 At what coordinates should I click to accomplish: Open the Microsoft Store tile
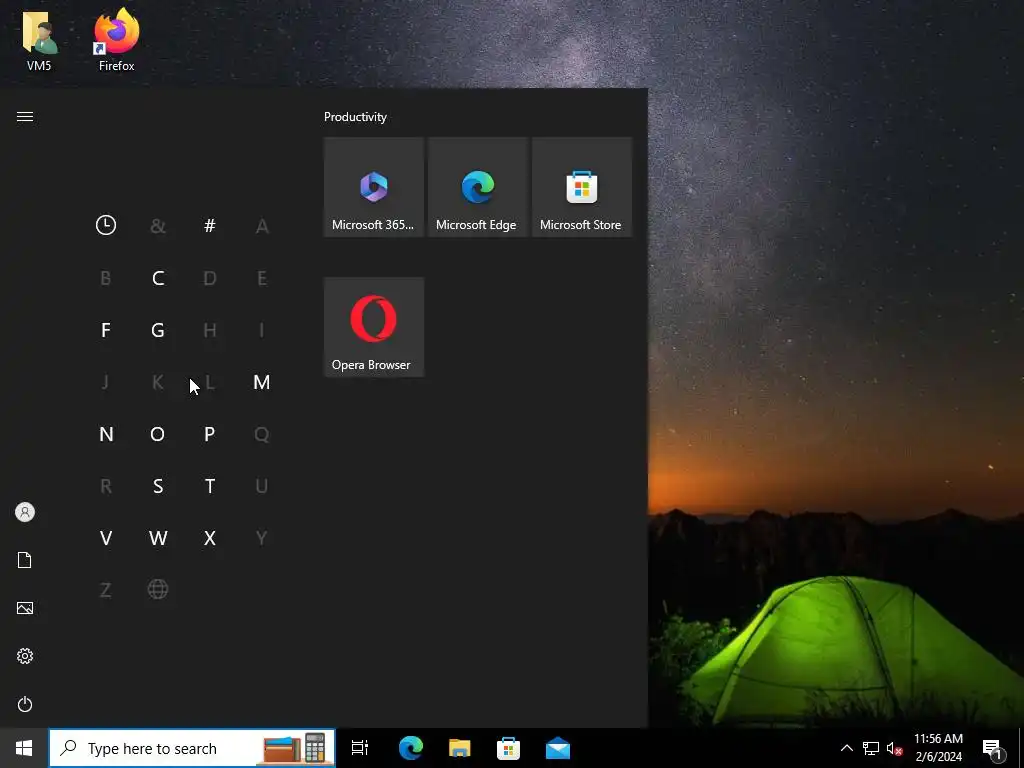[x=582, y=187]
